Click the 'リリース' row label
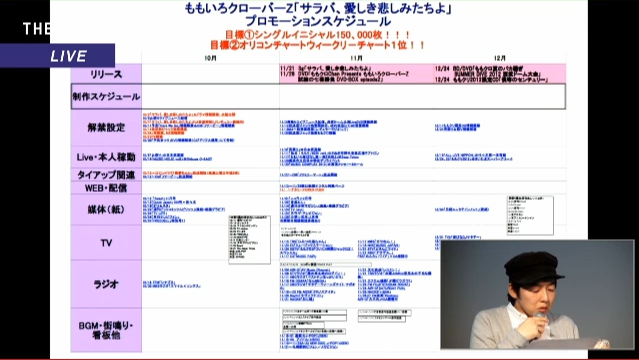639x360 pixels. coord(106,74)
